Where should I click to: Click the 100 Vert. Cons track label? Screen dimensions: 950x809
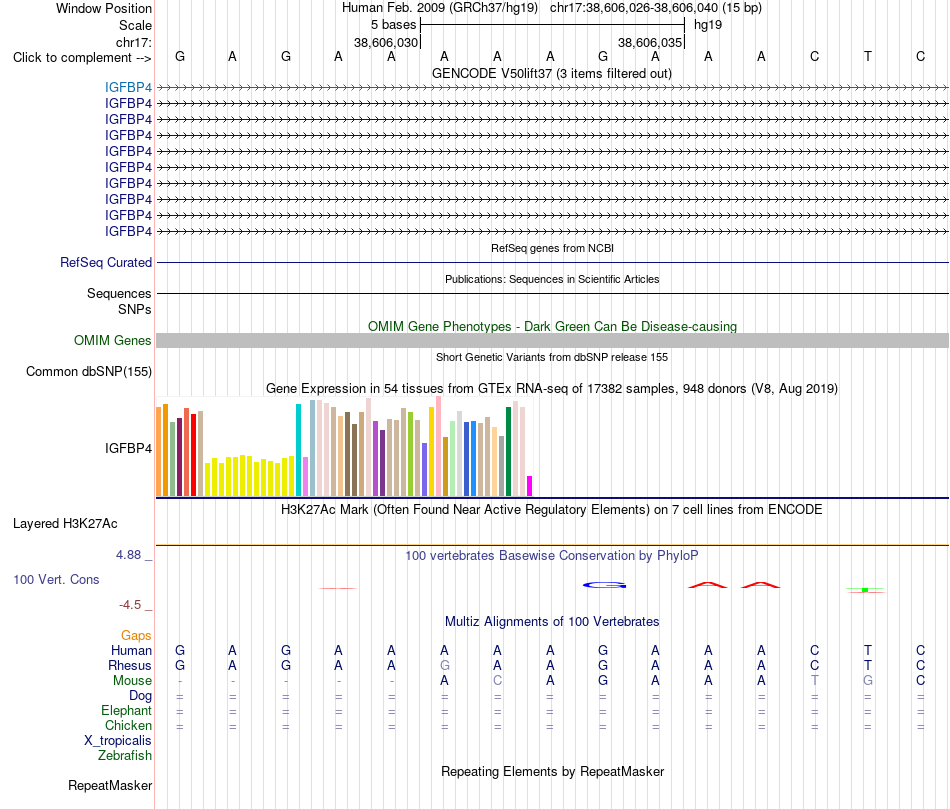56,579
